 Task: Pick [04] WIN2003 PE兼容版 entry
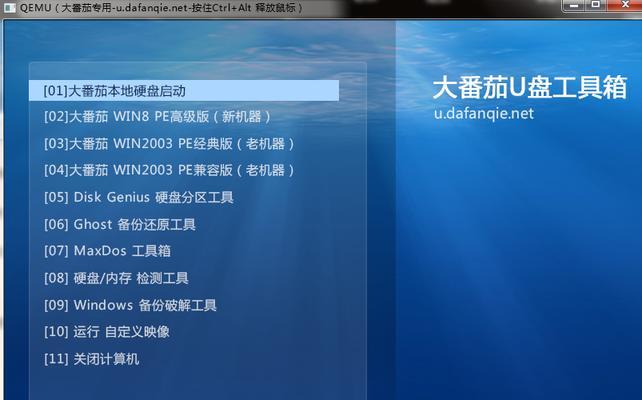(x=169, y=170)
